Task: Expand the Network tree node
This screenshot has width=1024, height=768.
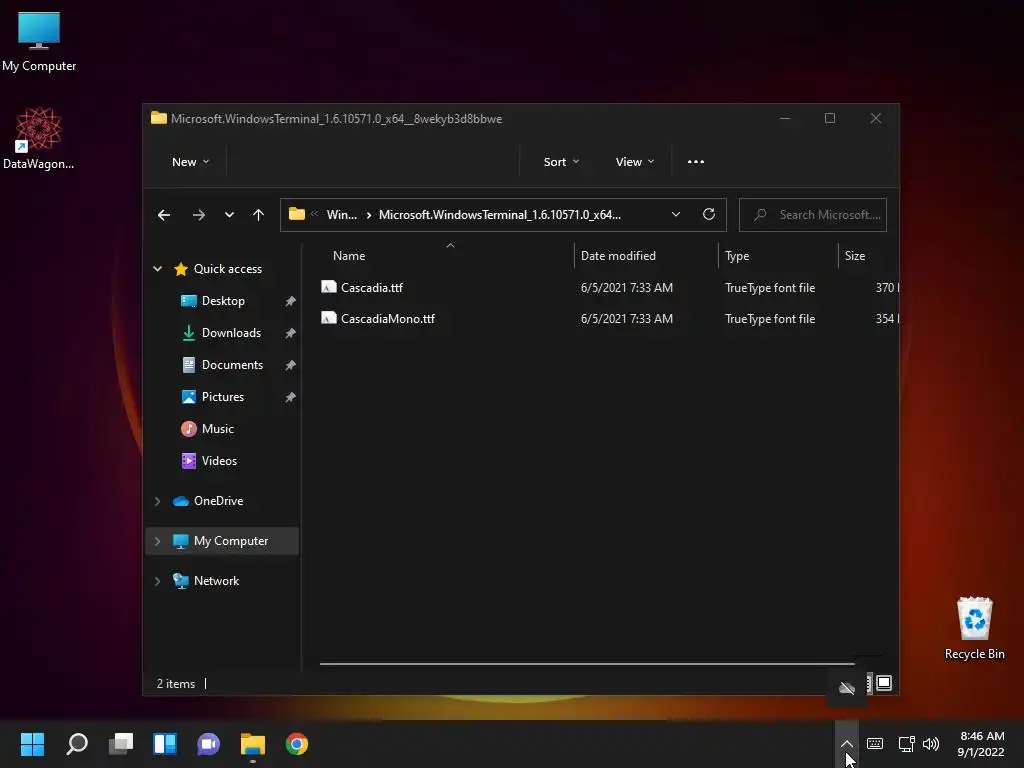Action: pos(157,581)
